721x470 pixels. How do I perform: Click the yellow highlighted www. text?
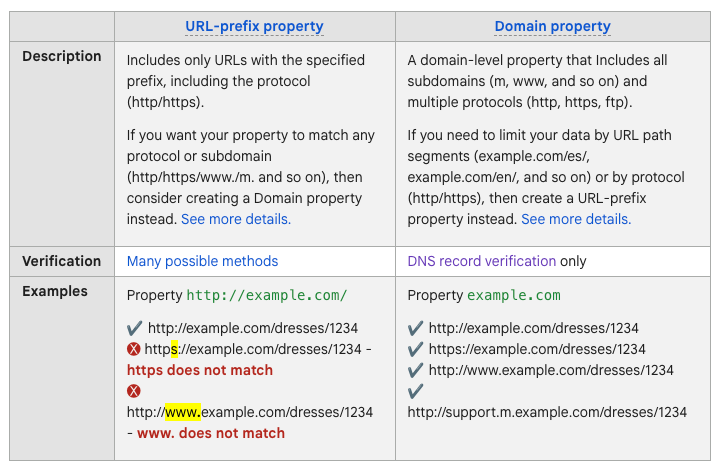183,412
